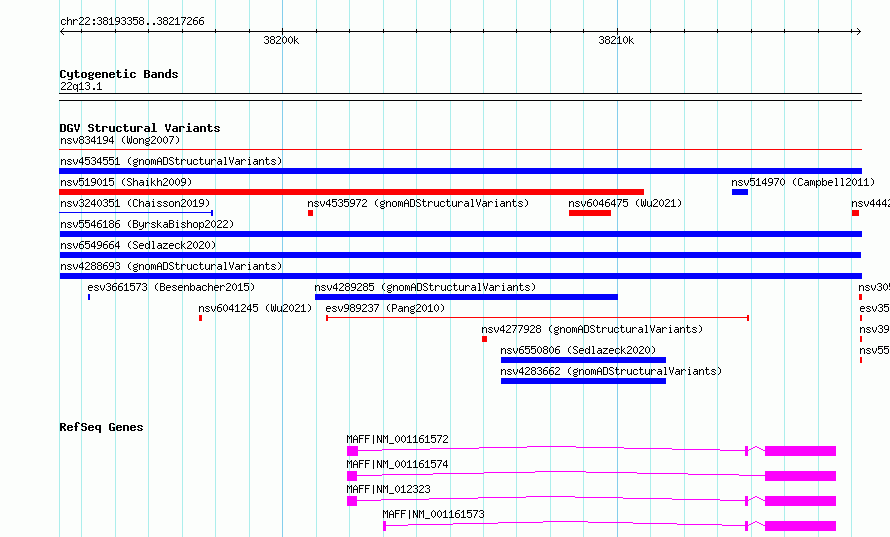
Task: Click the DGV Structural Variants track title
Action: (x=140, y=128)
